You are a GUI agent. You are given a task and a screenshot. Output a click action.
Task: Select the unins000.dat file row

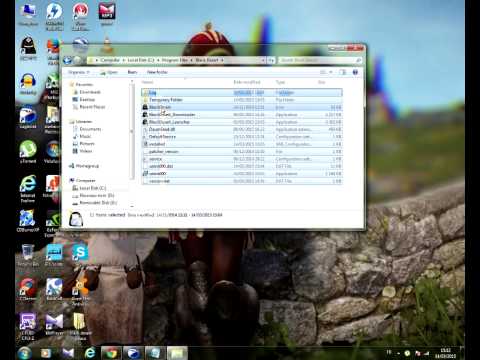point(242,166)
